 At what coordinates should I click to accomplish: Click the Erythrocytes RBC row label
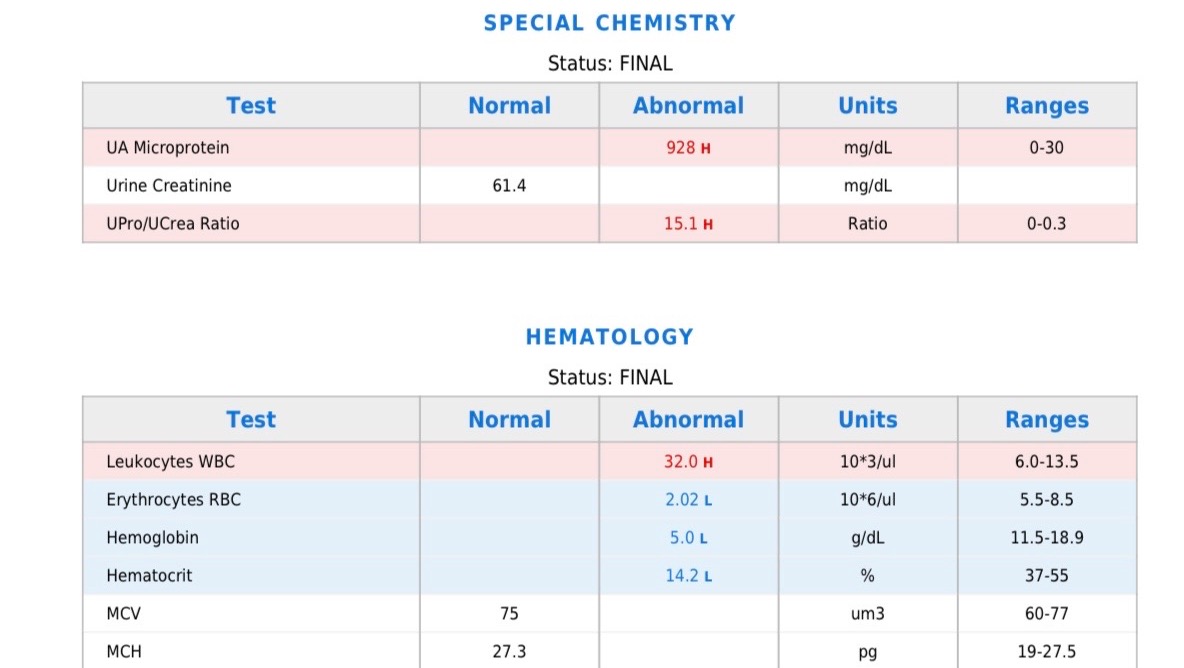point(174,500)
